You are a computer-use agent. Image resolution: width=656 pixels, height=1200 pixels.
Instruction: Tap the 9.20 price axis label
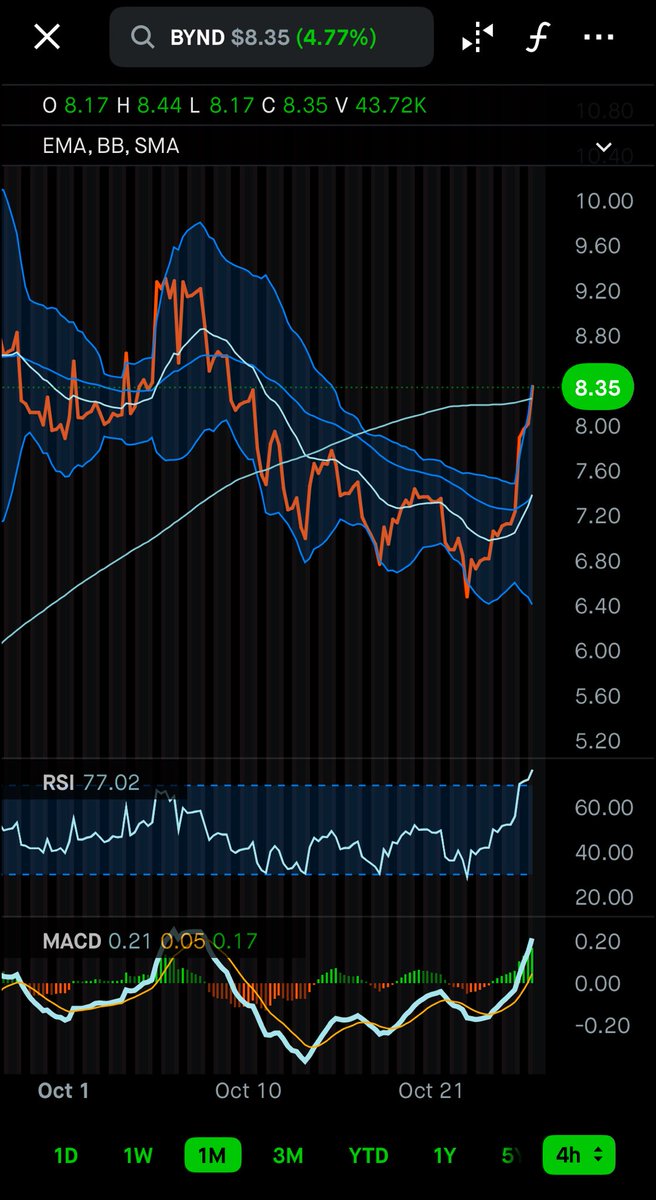pos(597,291)
